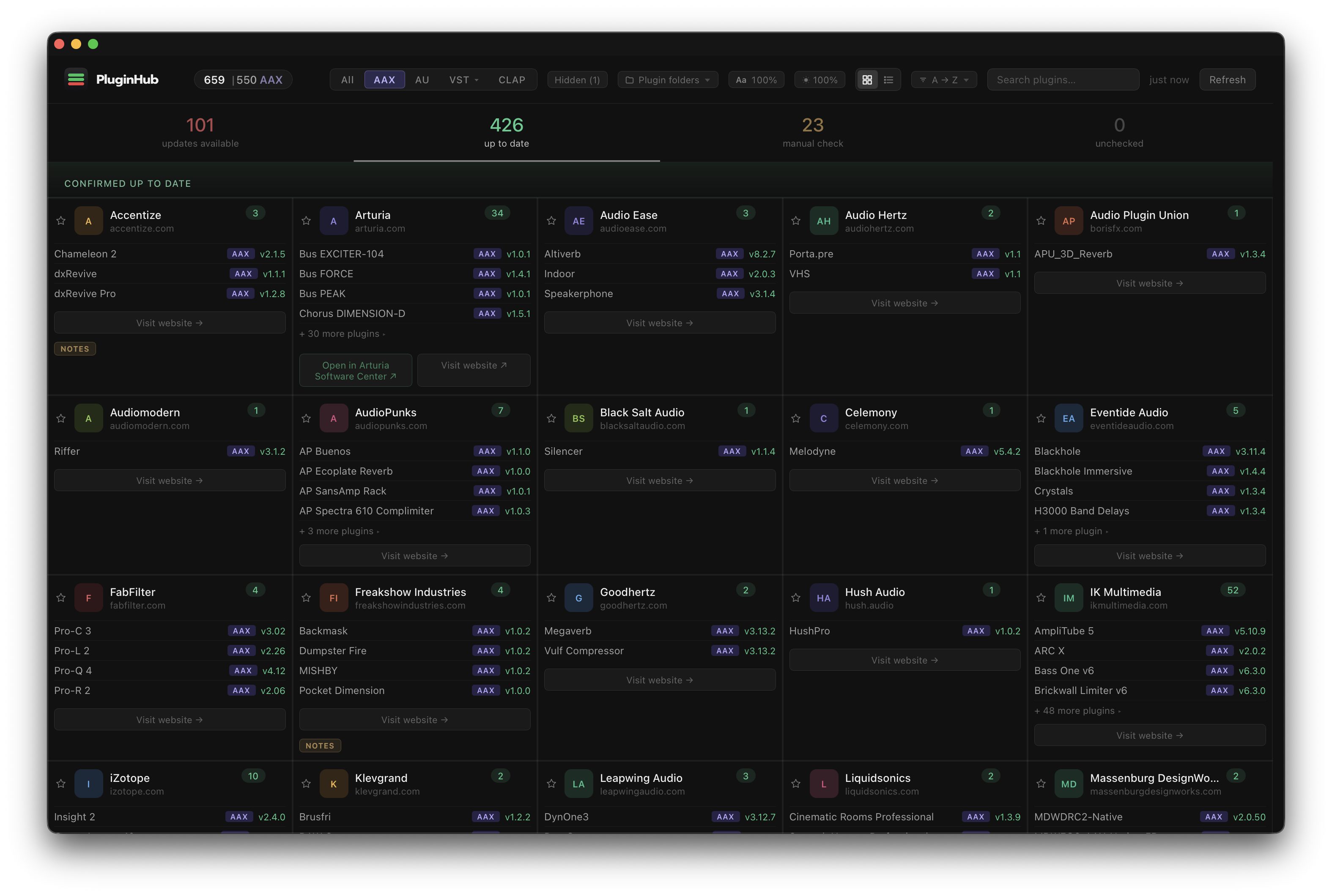Viewport: 1332px width, 896px height.
Task: Visit Accentize website
Action: (x=170, y=323)
